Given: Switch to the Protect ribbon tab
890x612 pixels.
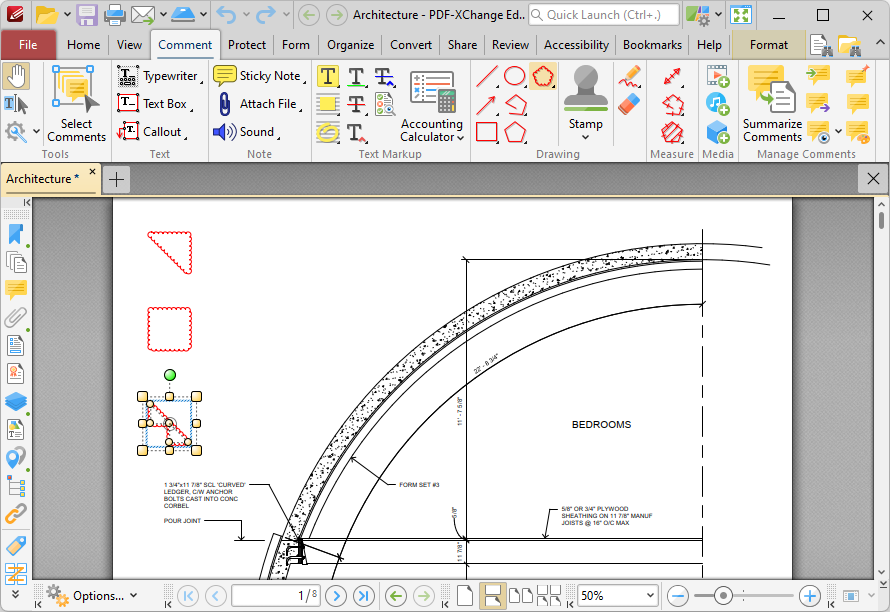Looking at the screenshot, I should (x=246, y=45).
